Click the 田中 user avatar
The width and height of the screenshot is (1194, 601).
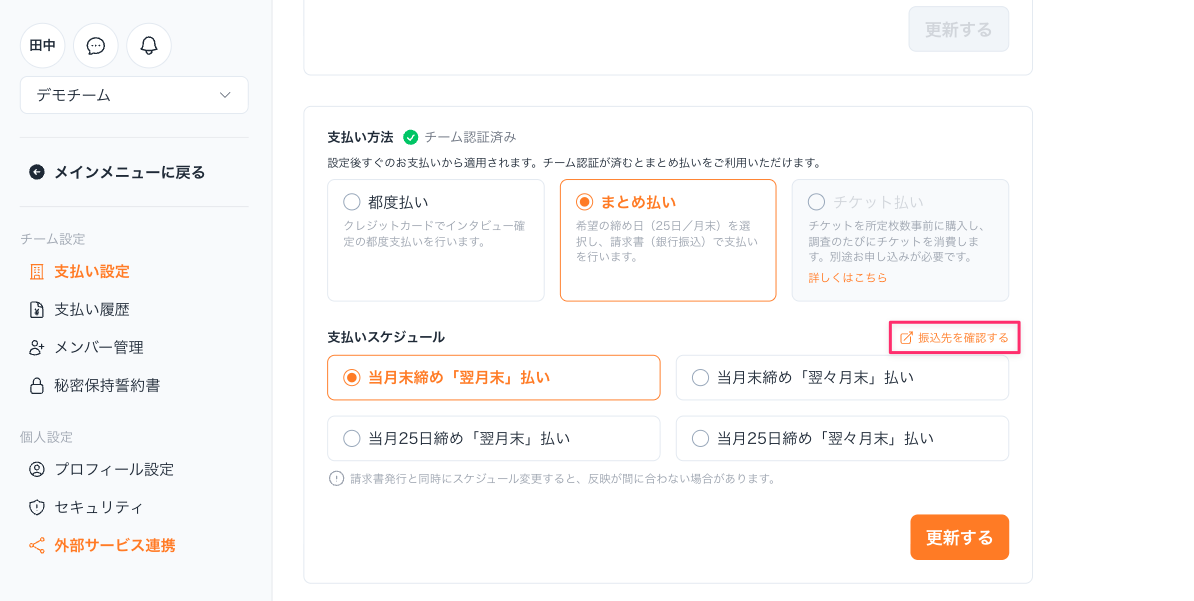pyautogui.click(x=42, y=46)
